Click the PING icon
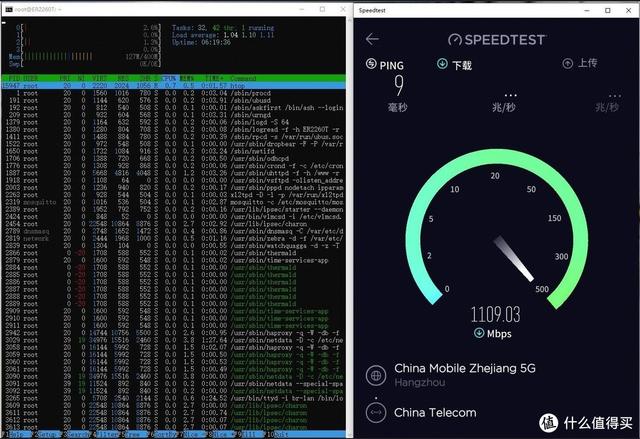The image size is (640, 439). pos(371,64)
